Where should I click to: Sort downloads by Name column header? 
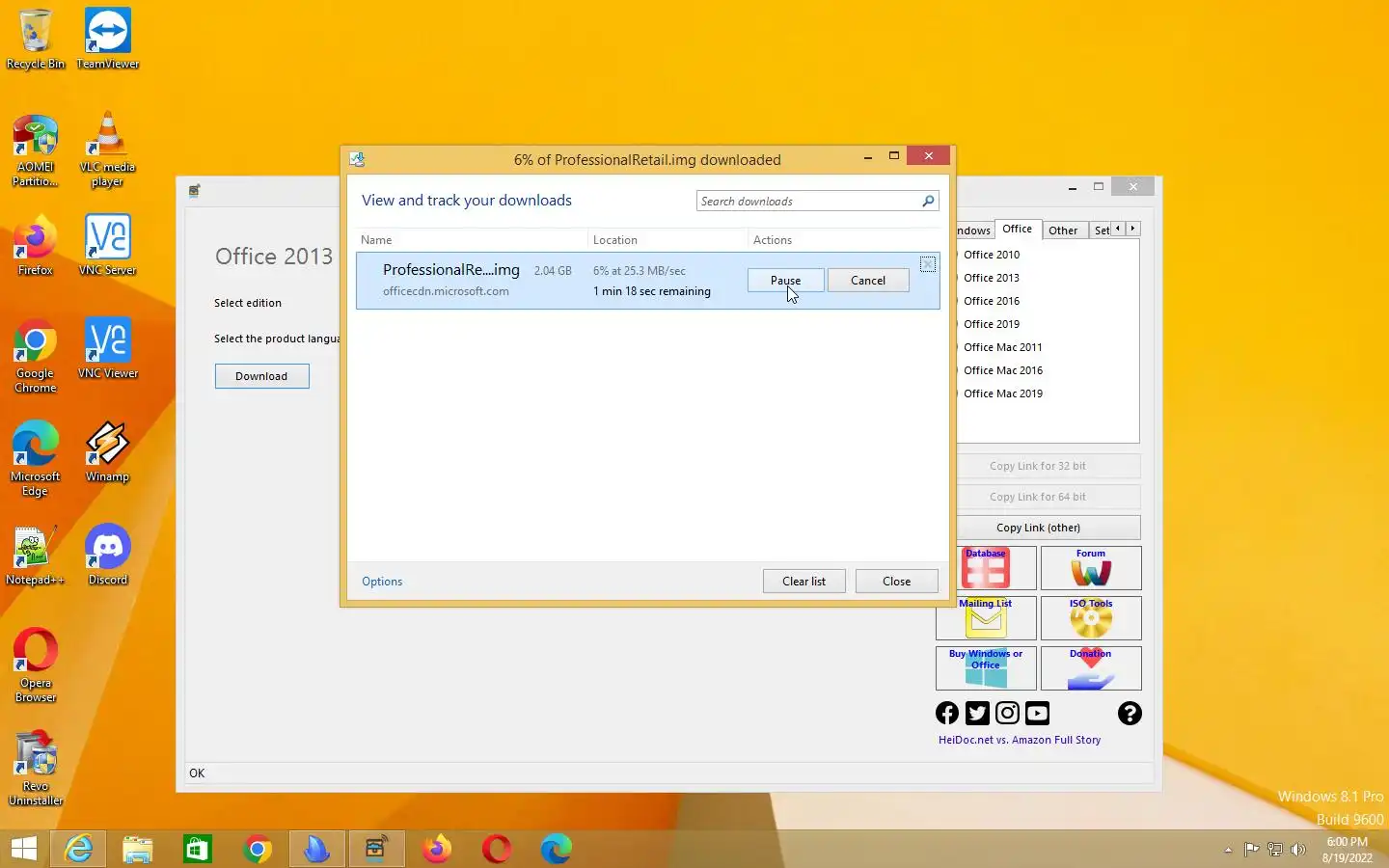(x=471, y=240)
